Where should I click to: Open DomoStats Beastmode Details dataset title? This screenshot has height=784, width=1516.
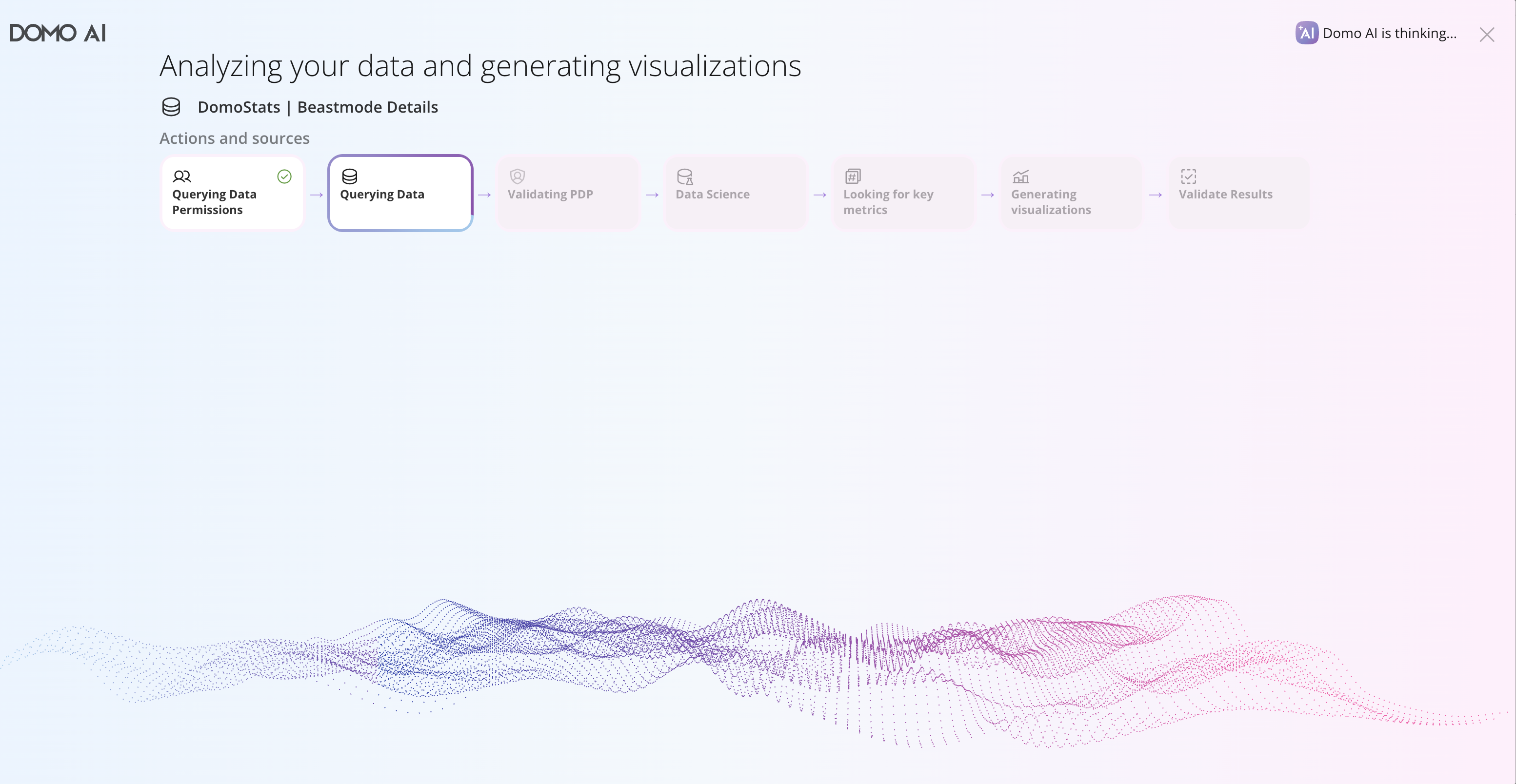pyautogui.click(x=317, y=107)
